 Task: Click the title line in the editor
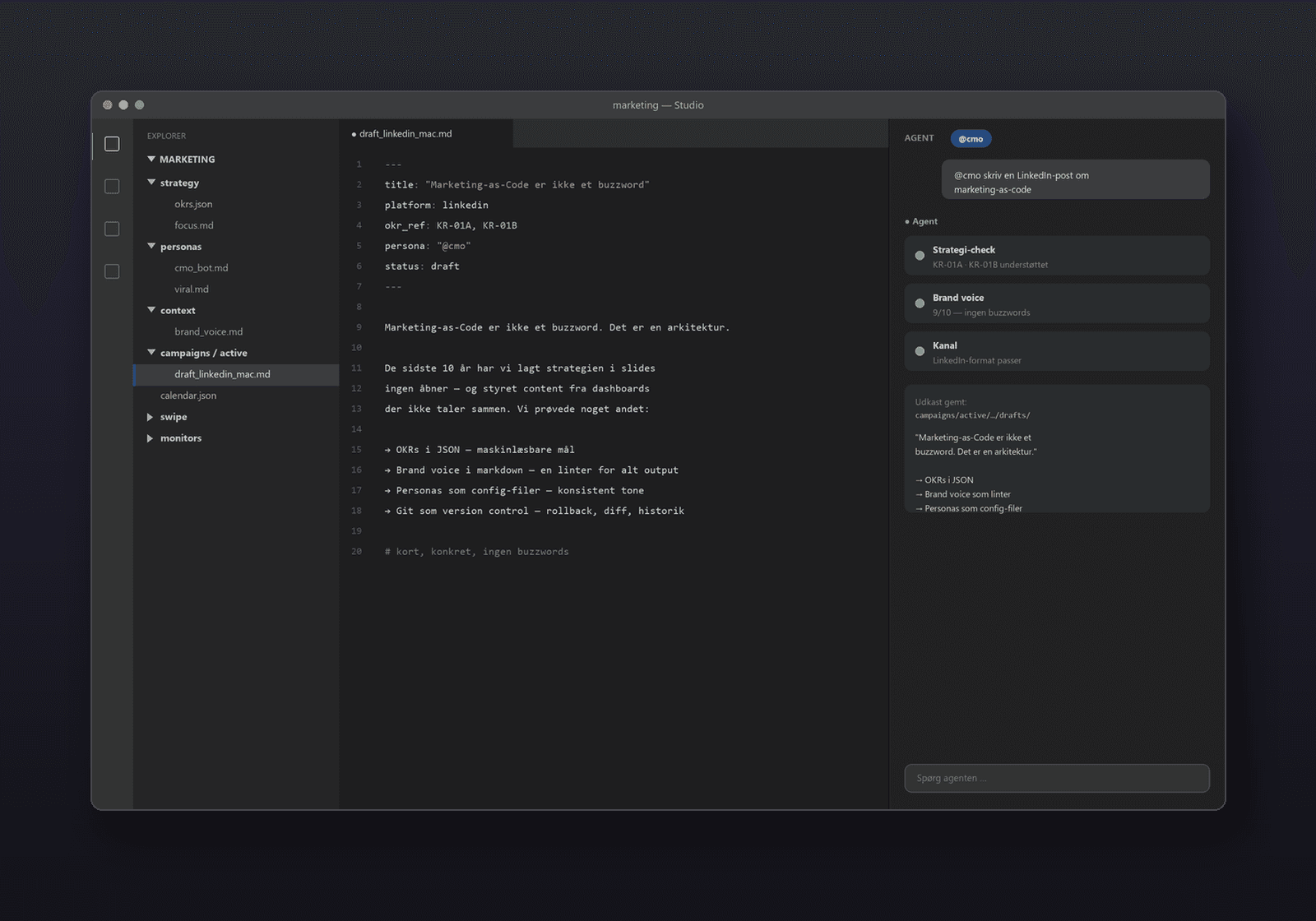pyautogui.click(x=517, y=185)
